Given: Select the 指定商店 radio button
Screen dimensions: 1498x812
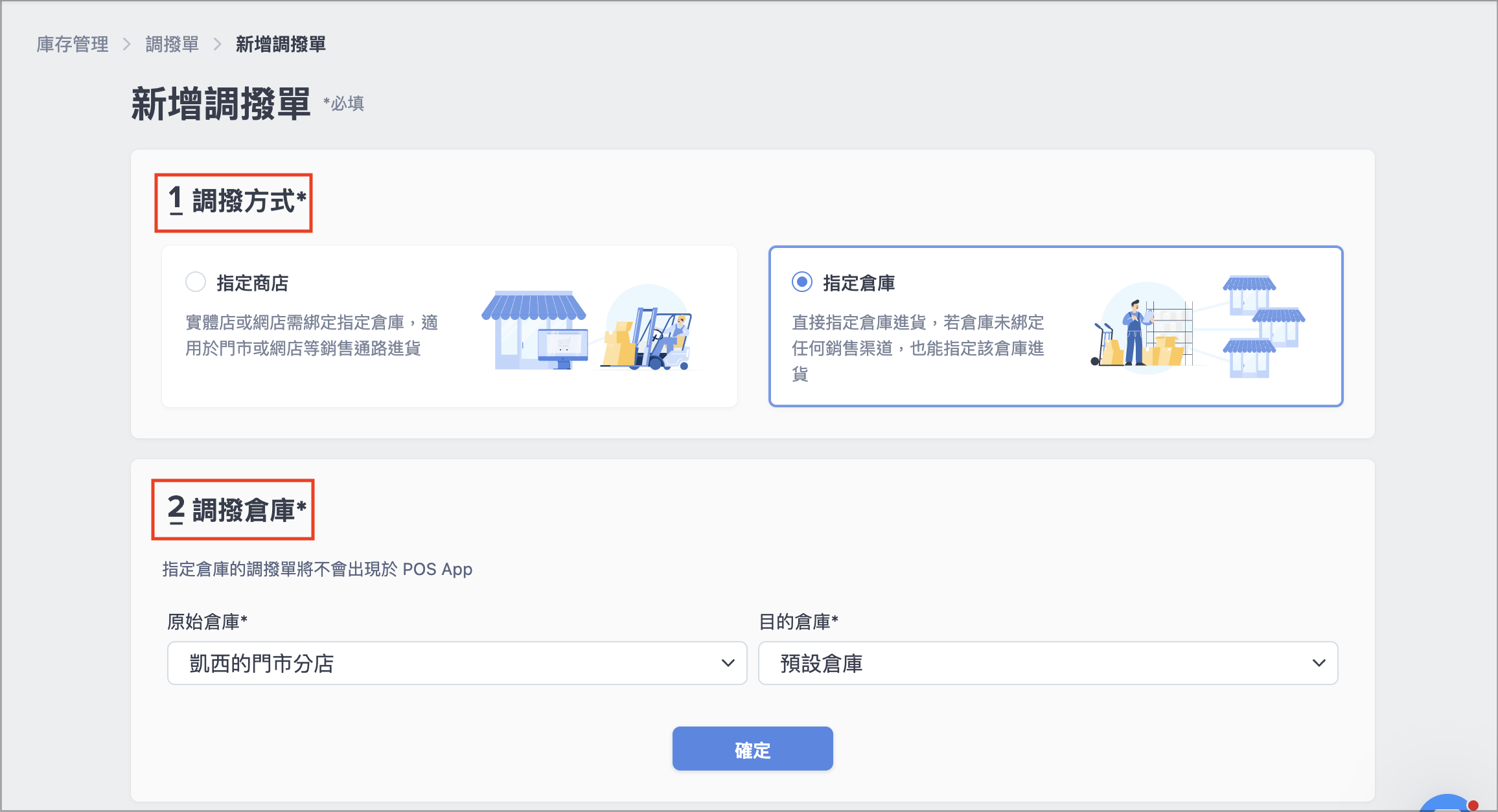Looking at the screenshot, I should click(196, 282).
